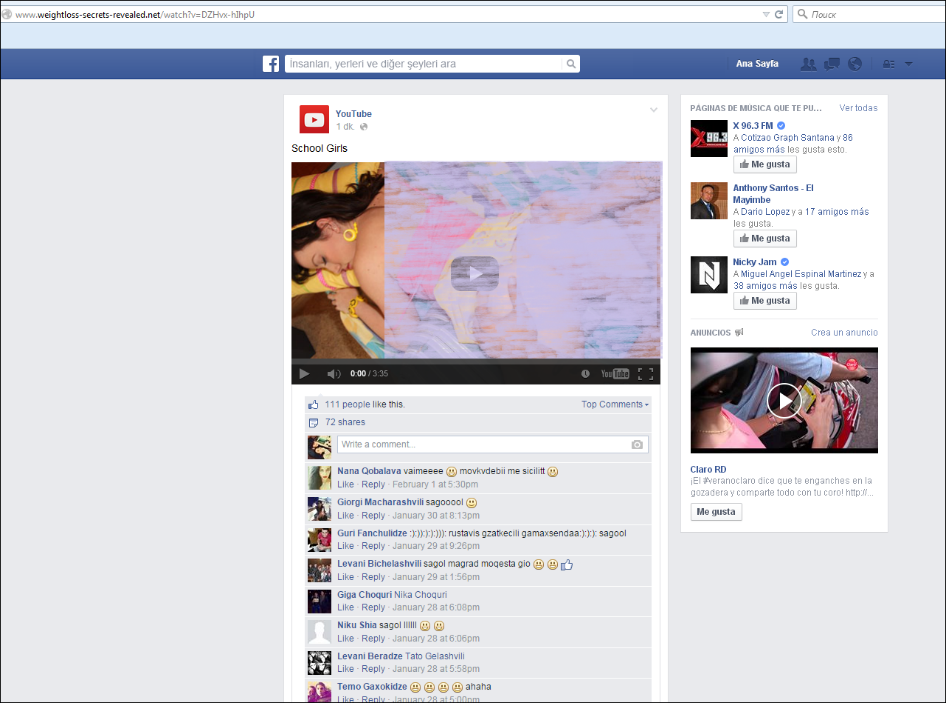Open Guri Fanchulidze profile link

pos(372,533)
